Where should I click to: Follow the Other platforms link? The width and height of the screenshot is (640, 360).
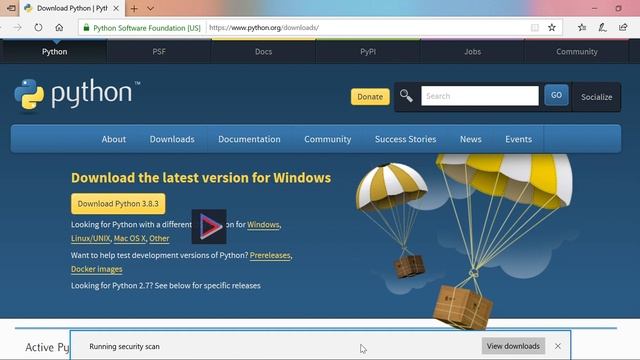pyautogui.click(x=159, y=238)
